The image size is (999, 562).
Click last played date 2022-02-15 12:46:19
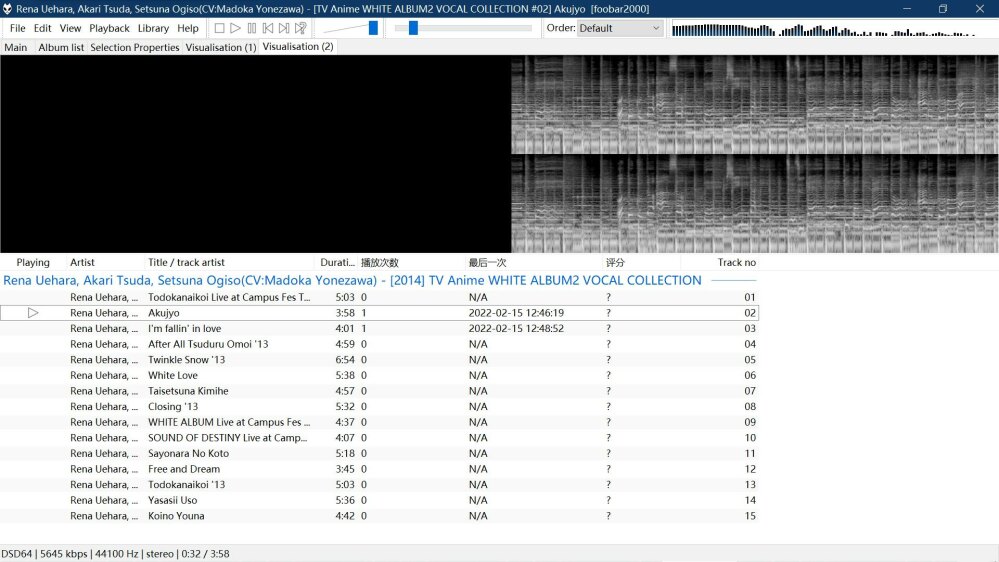516,313
